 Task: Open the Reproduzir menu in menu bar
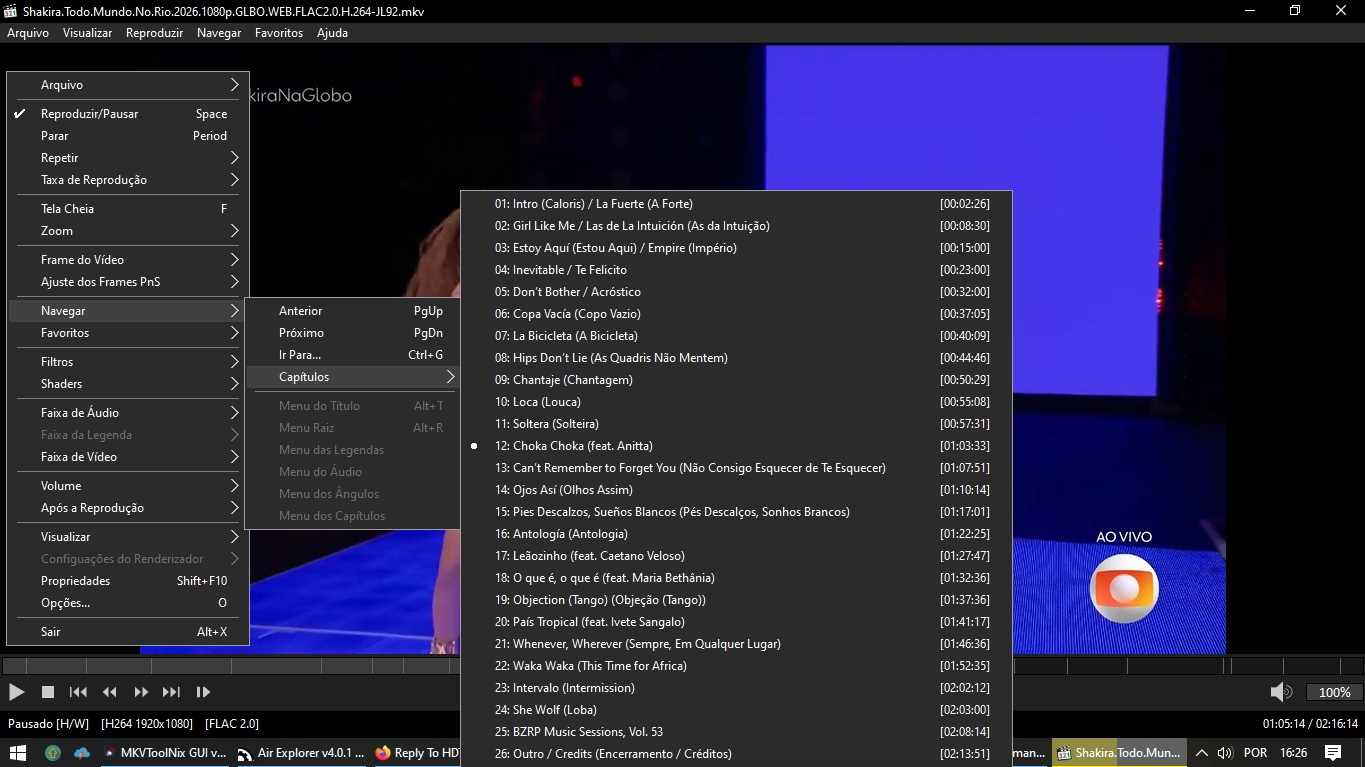pyautogui.click(x=154, y=33)
